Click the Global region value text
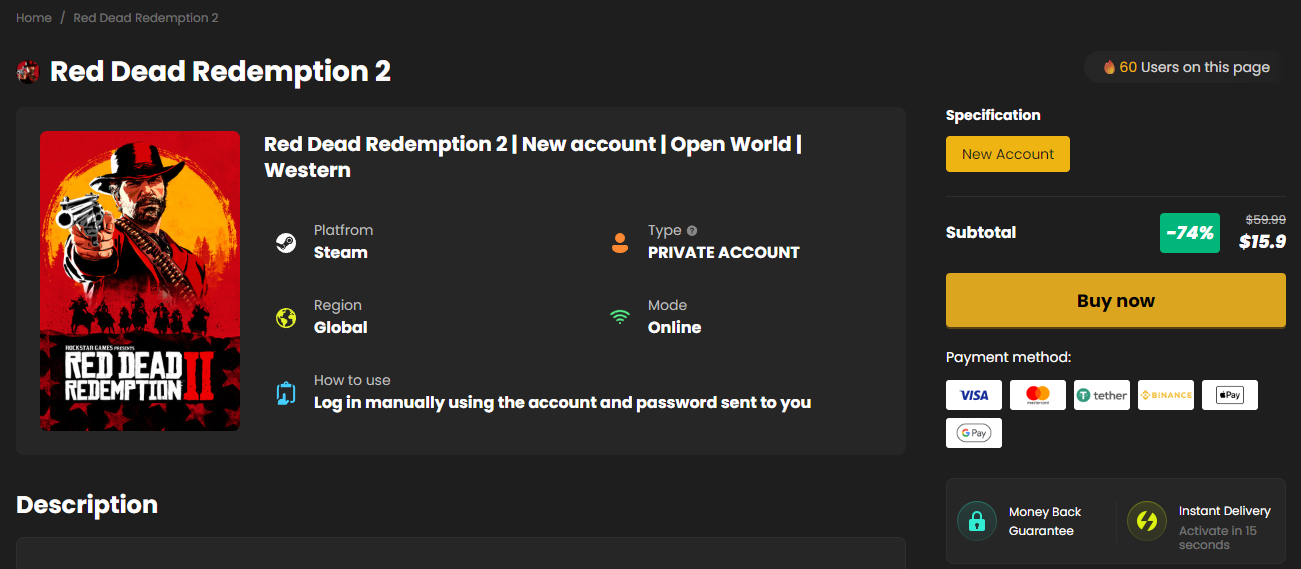This screenshot has width=1301, height=569. 341,328
